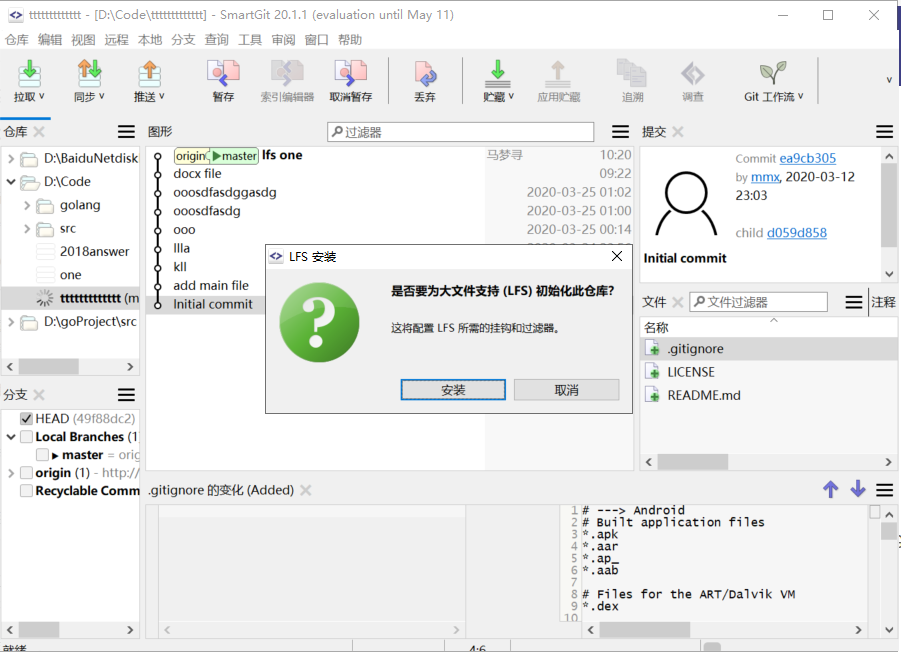901x653 pixels.
Task: Click the Blame (追溯) toolbar icon
Action: [x=632, y=74]
